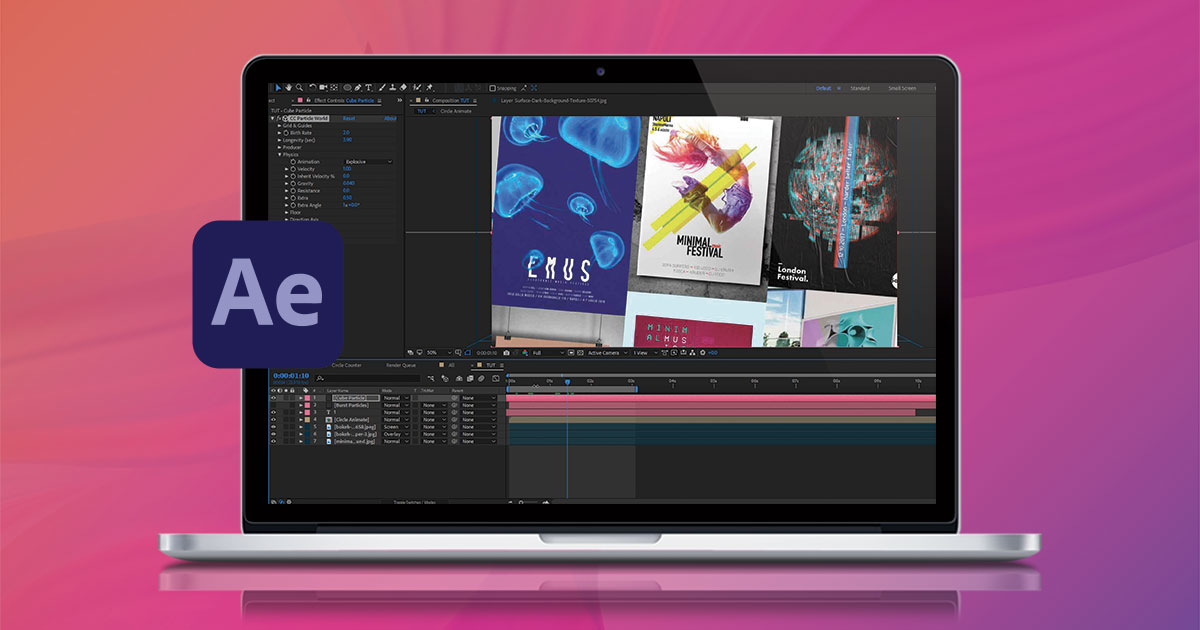The image size is (1200, 630).
Task: Select the Pen tool
Action: pos(357,88)
